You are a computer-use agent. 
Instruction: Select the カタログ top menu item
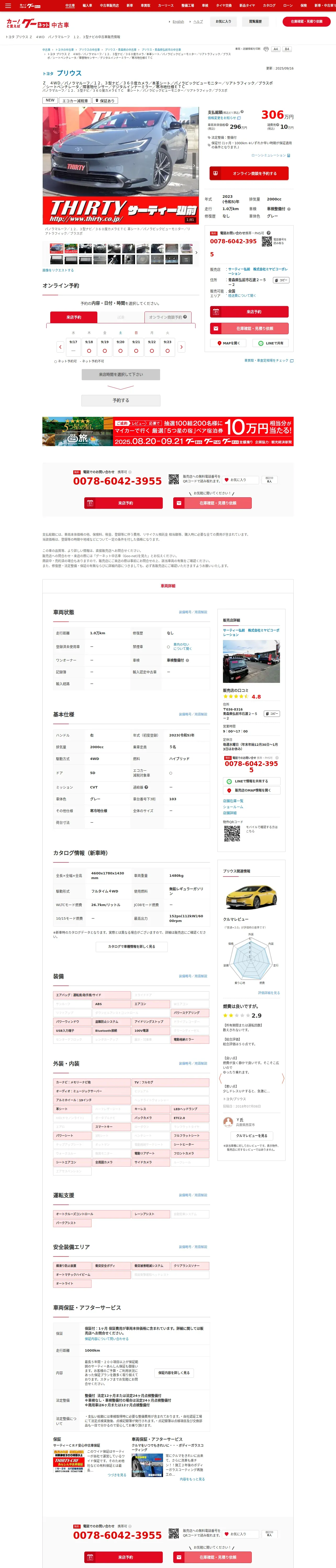[x=269, y=5]
